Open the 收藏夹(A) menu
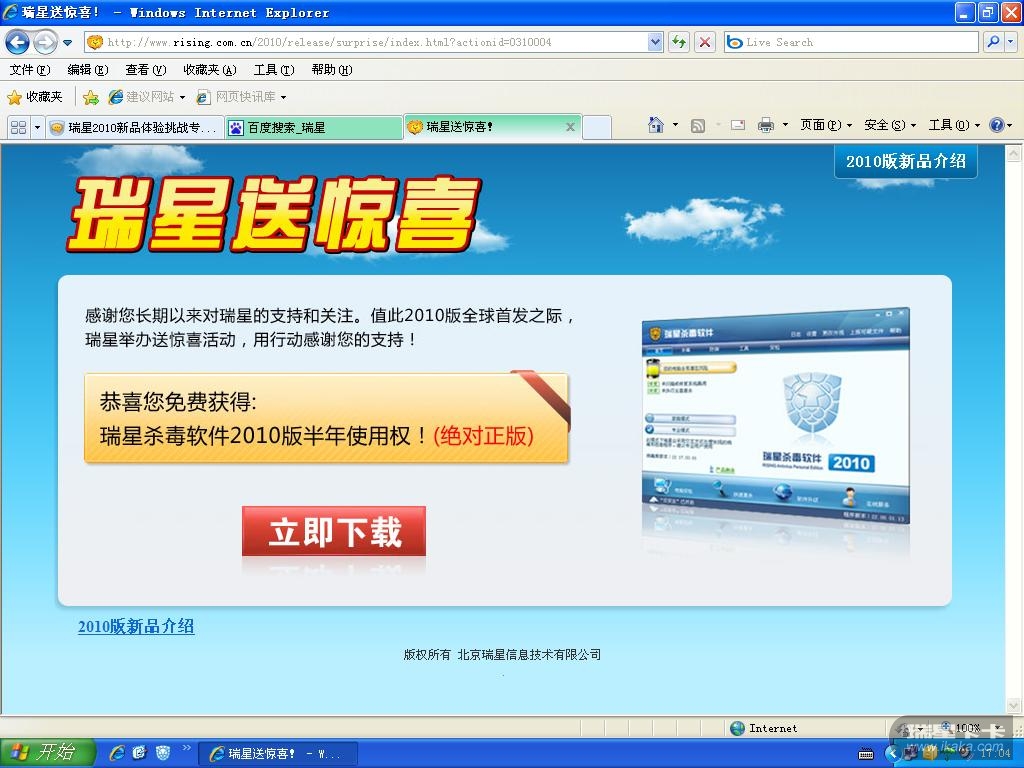 pyautogui.click(x=210, y=70)
